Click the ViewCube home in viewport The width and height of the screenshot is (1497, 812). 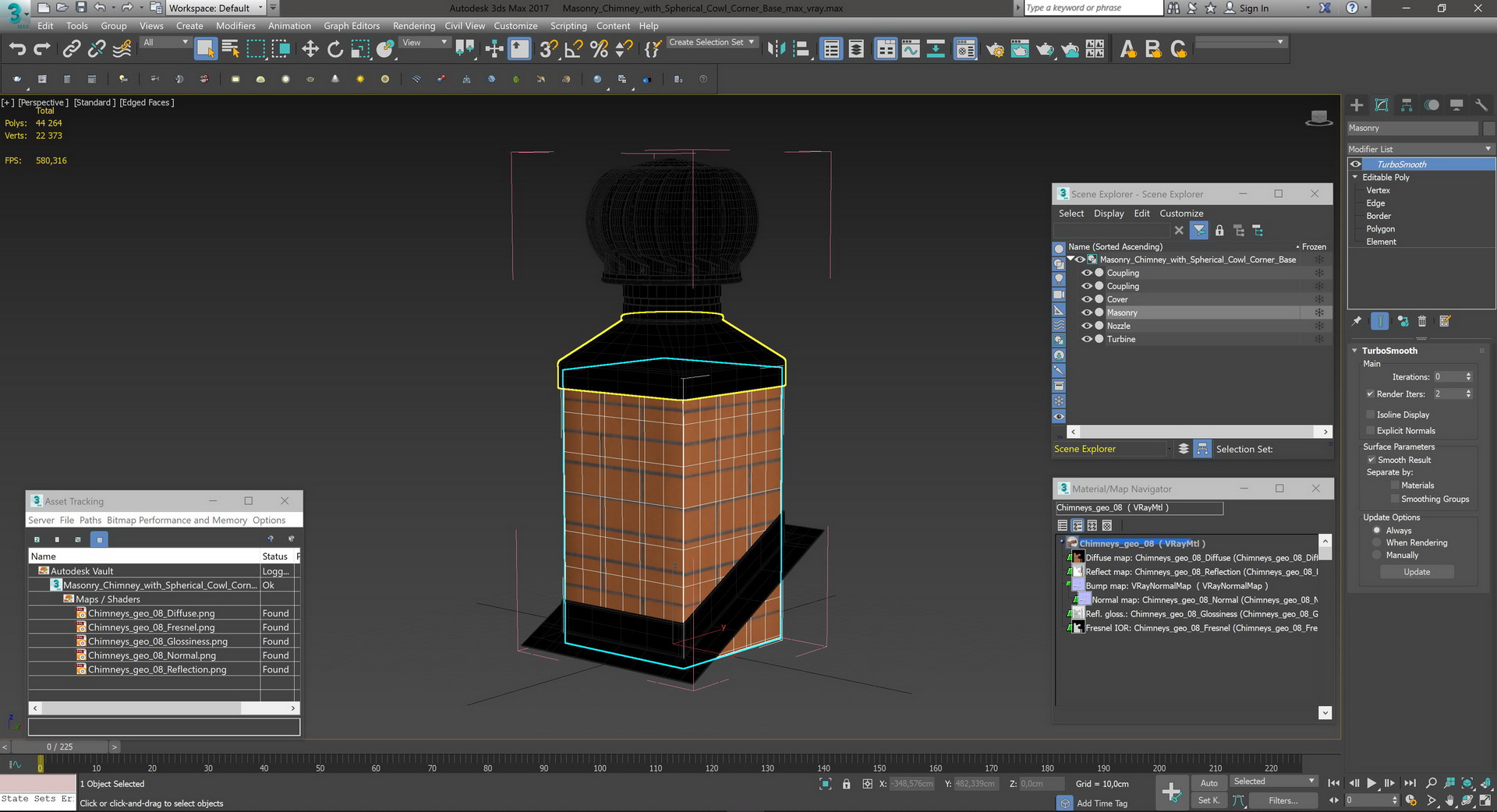[x=1318, y=118]
